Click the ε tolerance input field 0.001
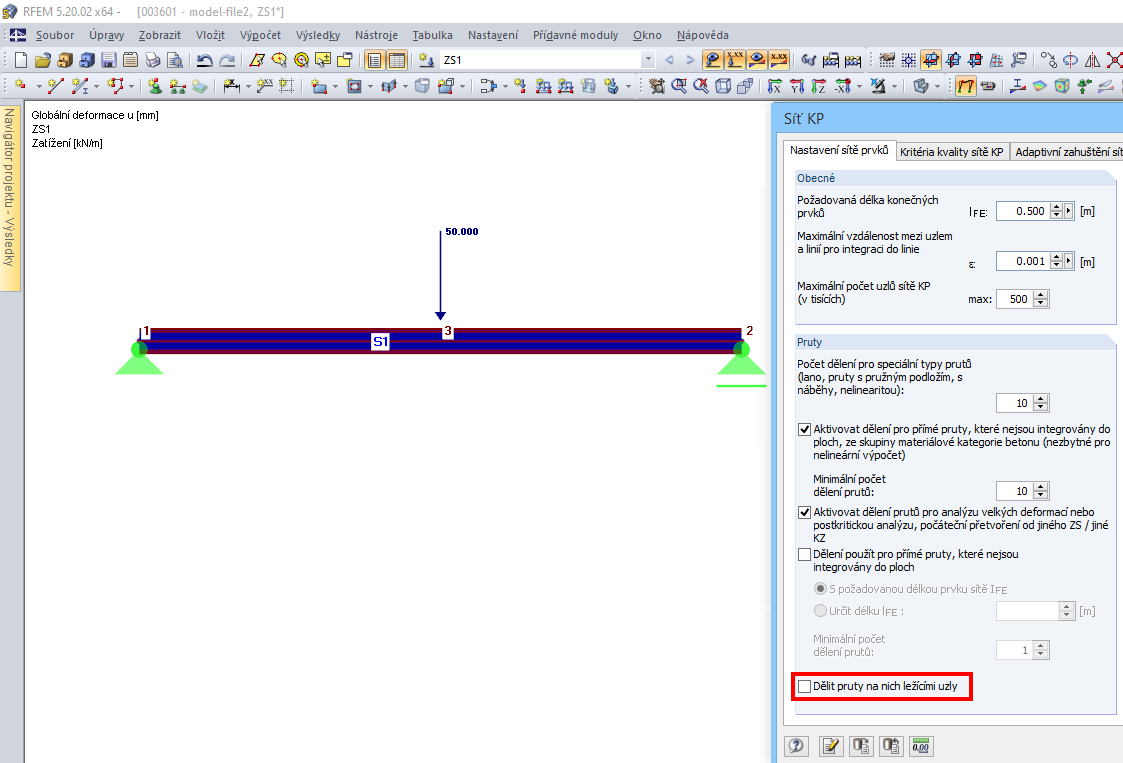Viewport: 1123px width, 763px height. pyautogui.click(x=1023, y=261)
